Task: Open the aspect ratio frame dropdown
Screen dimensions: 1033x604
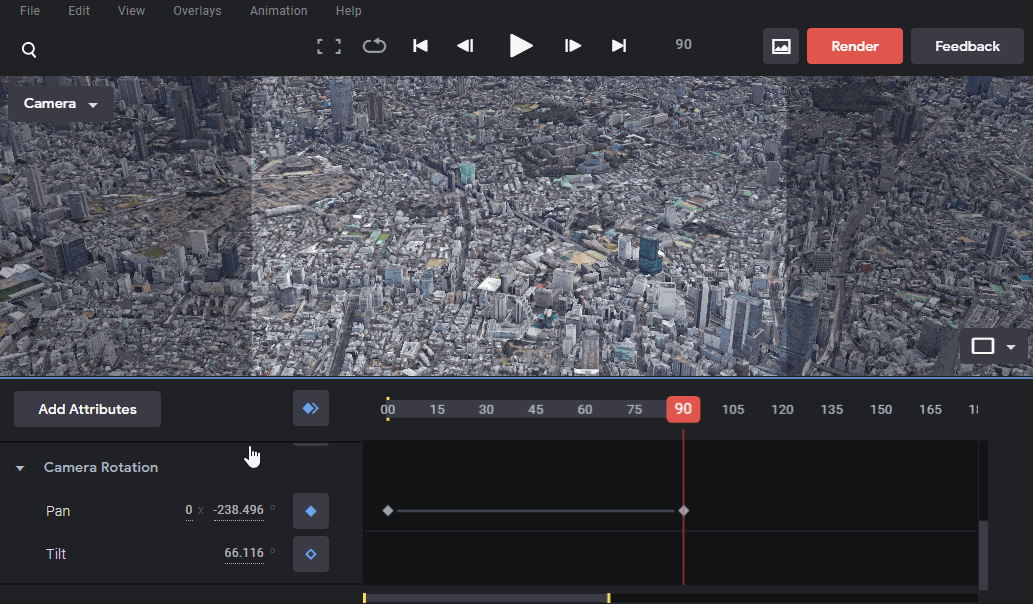Action: click(993, 346)
